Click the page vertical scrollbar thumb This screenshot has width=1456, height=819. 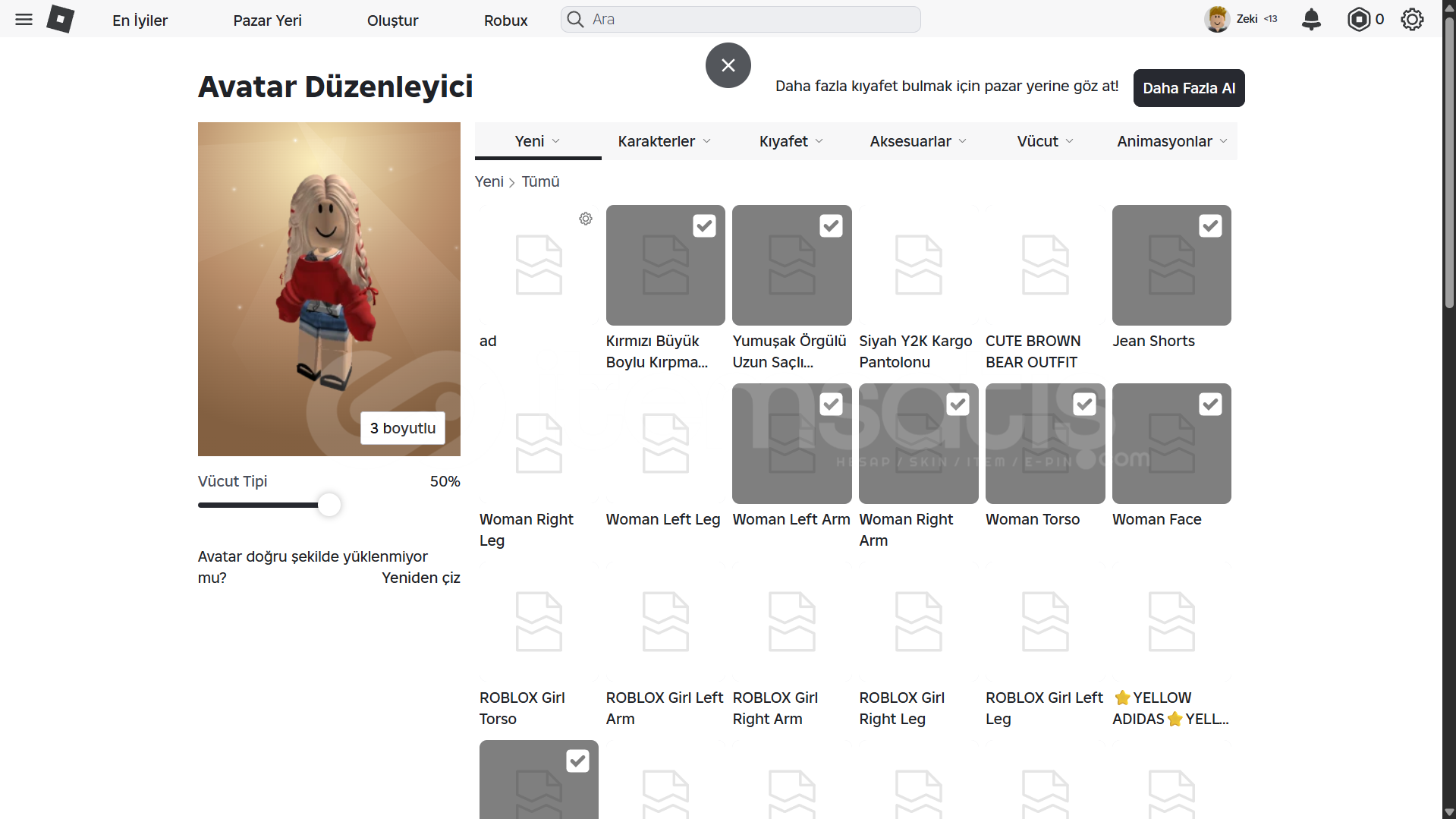(x=1449, y=163)
